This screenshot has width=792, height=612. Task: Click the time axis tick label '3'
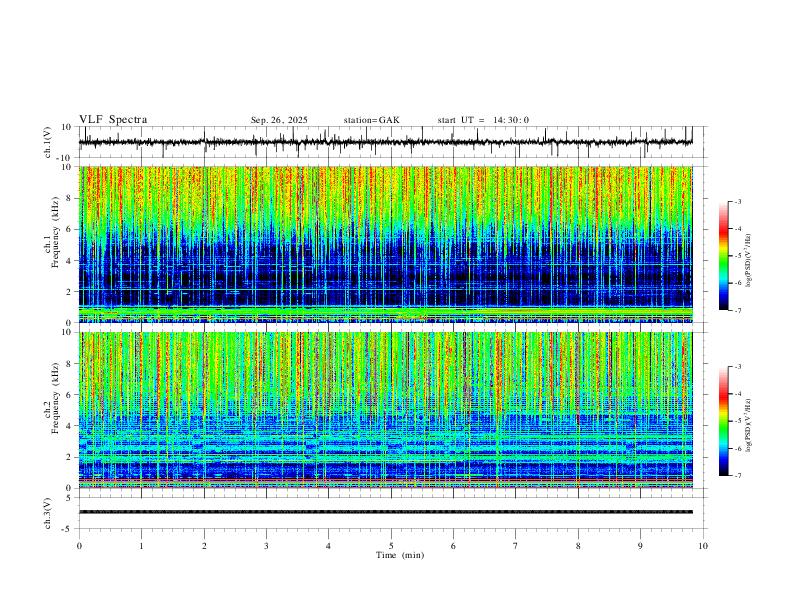click(266, 546)
